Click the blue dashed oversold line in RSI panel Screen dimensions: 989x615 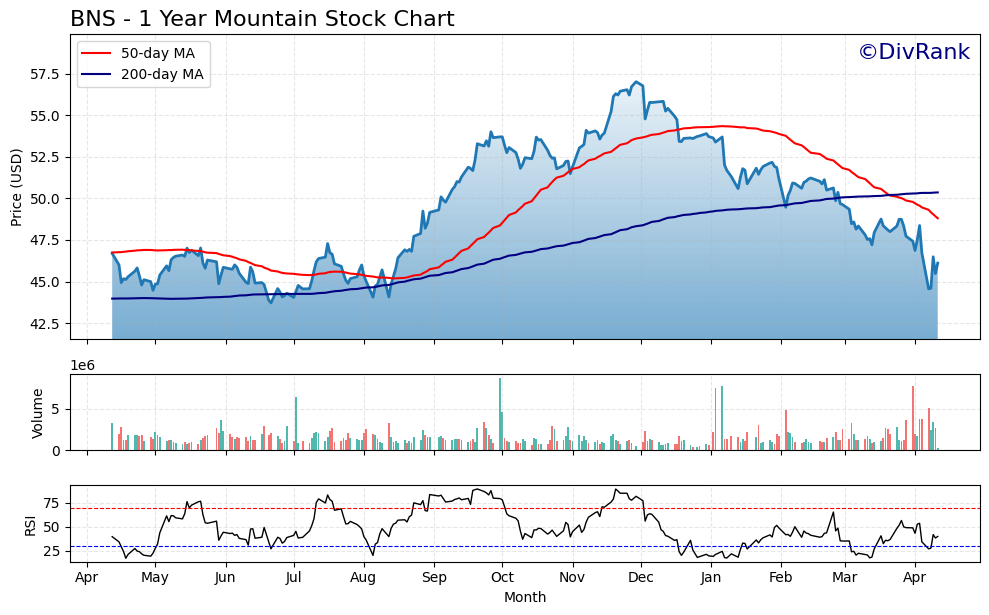pos(525,546)
